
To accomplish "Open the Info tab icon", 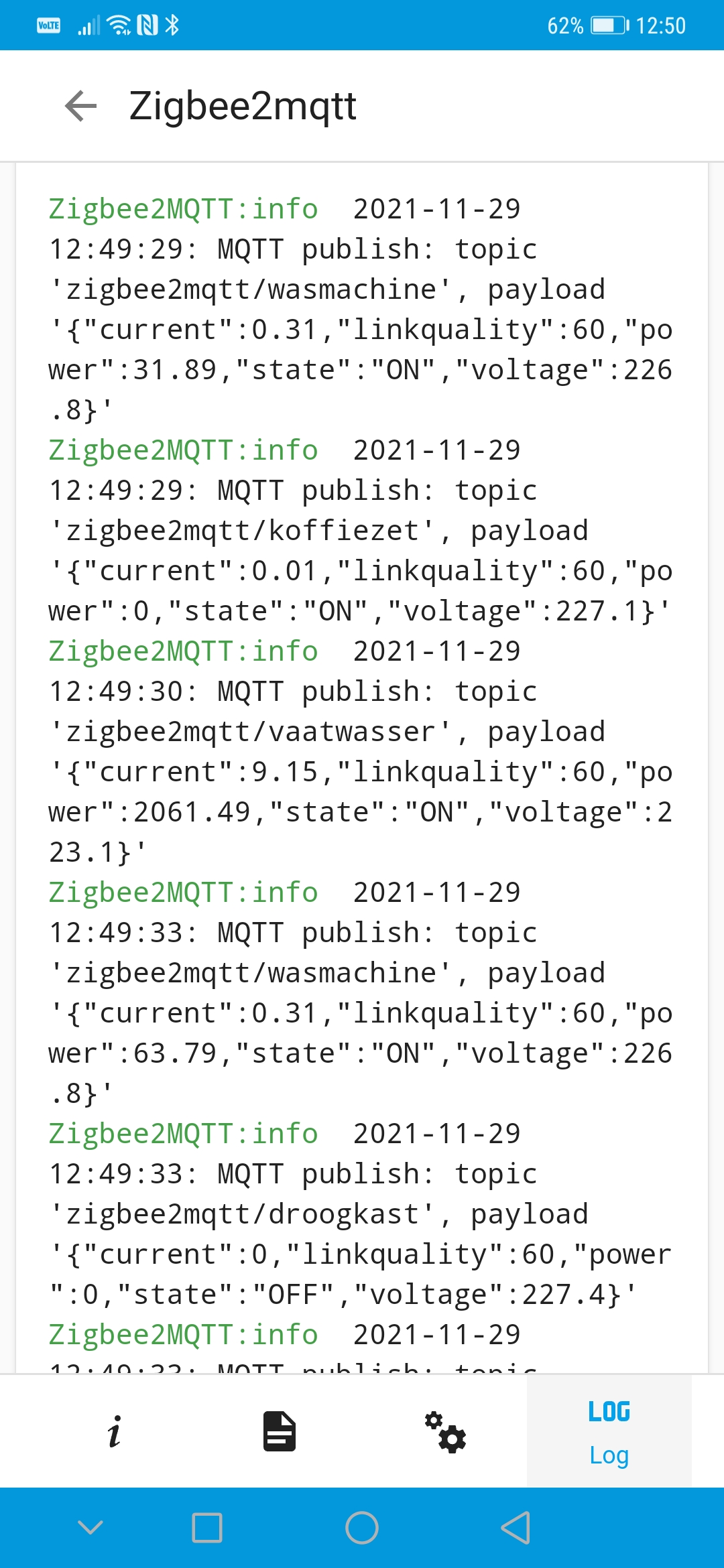I will coord(115,1431).
